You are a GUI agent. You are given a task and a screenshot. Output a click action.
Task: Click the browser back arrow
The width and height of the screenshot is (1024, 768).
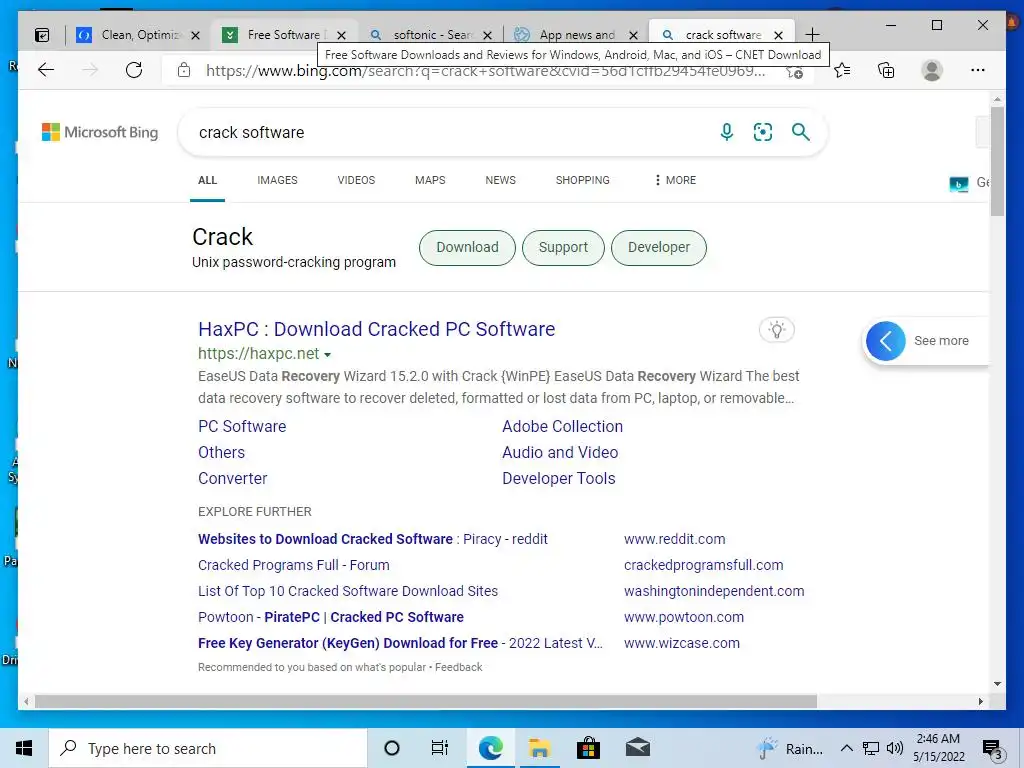[46, 70]
